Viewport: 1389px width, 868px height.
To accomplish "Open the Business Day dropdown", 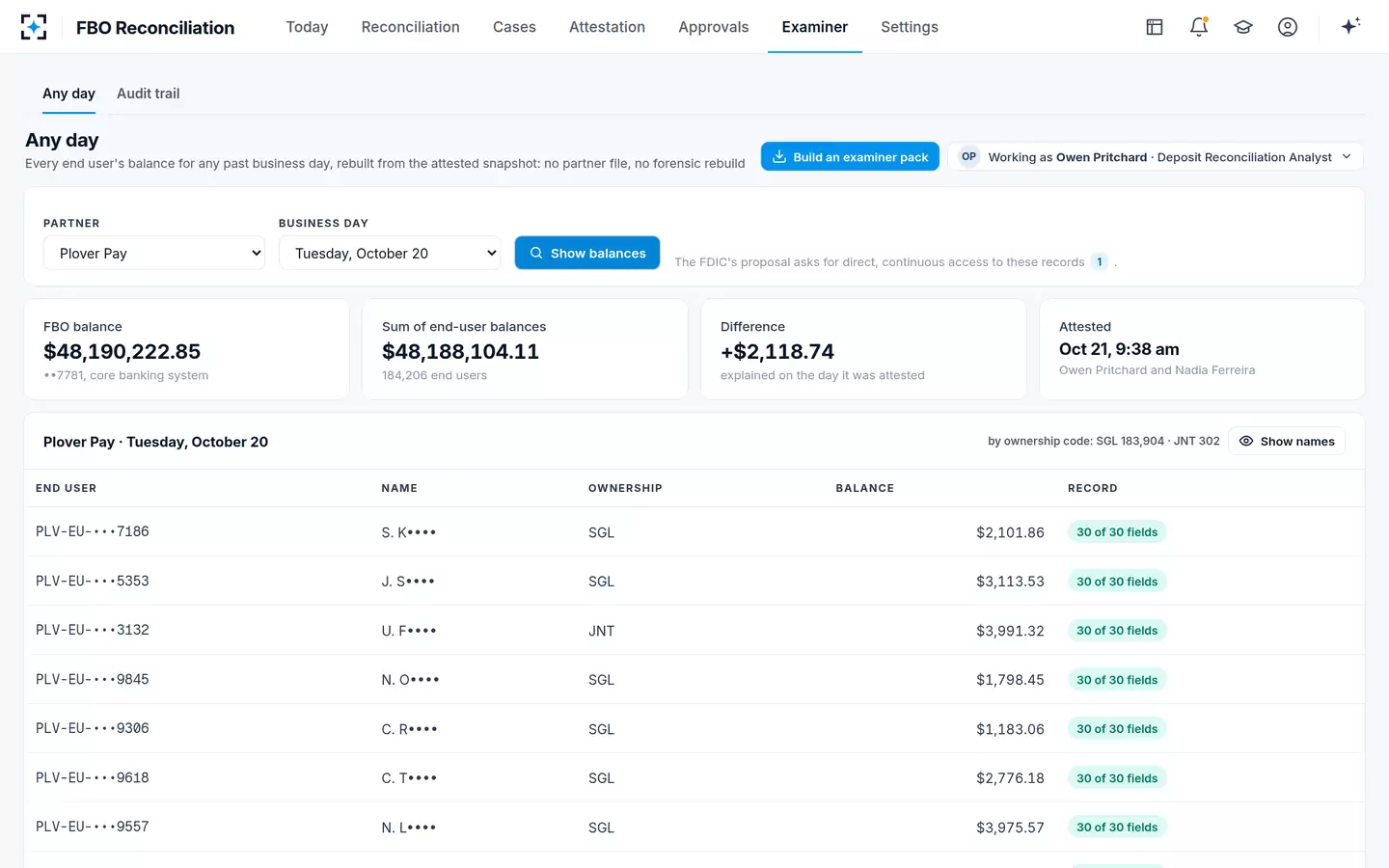I will click(x=390, y=253).
